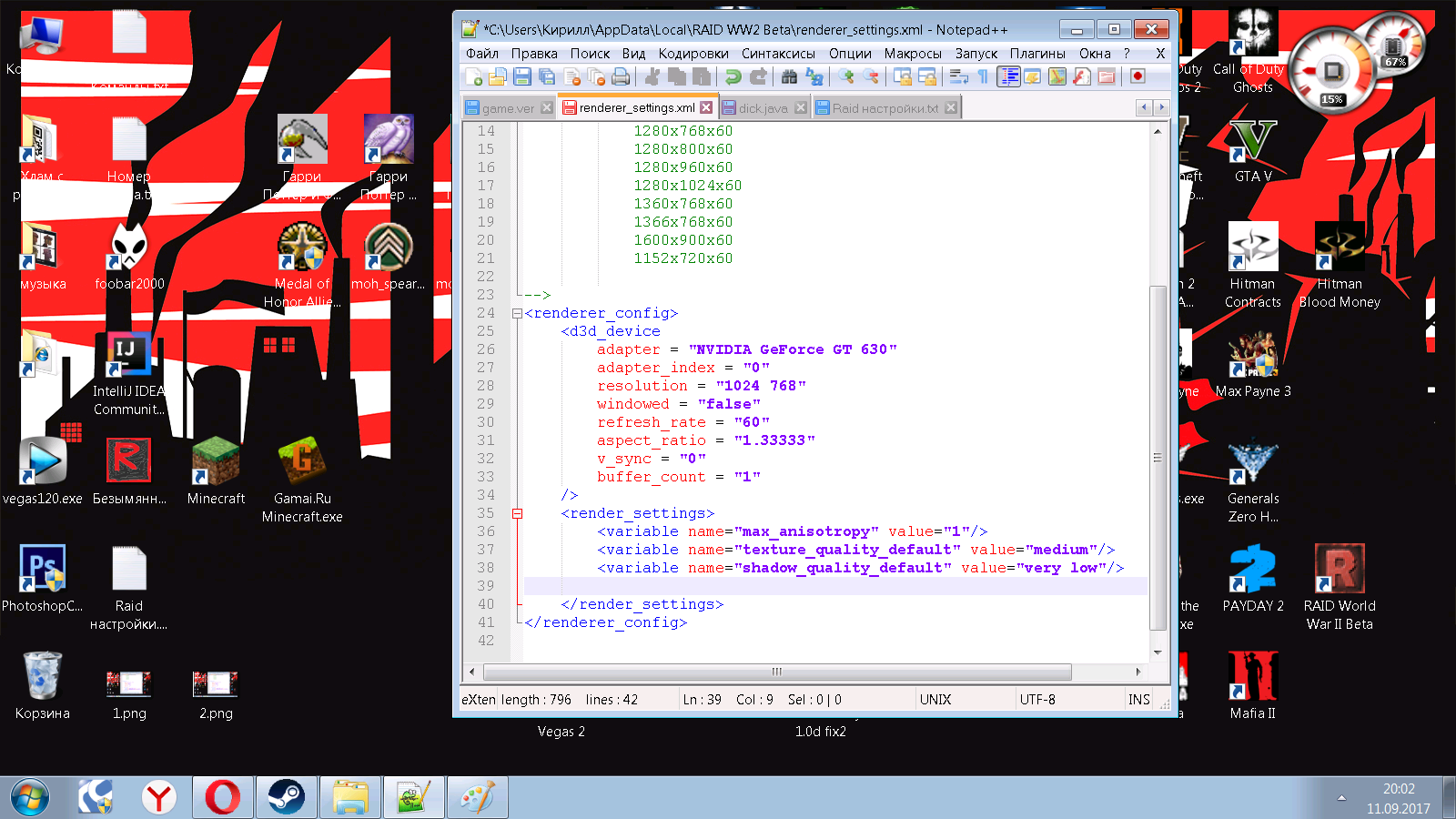Click scrollbar down arrow in editor
Image resolution: width=1456 pixels, height=819 pixels.
tap(1158, 652)
